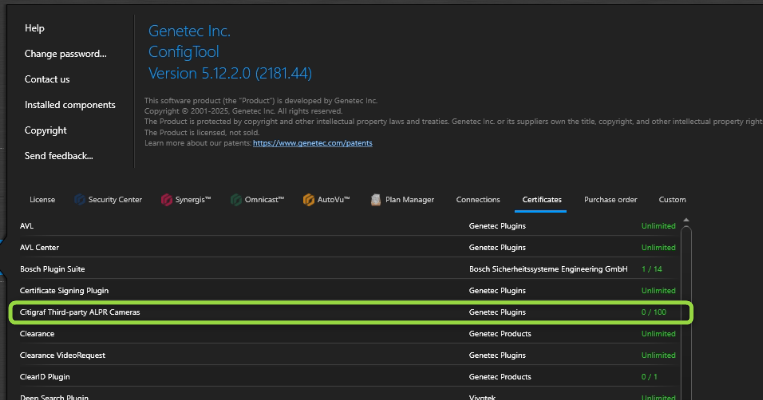Switch to the License tab
This screenshot has height=400, width=763.
pos(42,199)
